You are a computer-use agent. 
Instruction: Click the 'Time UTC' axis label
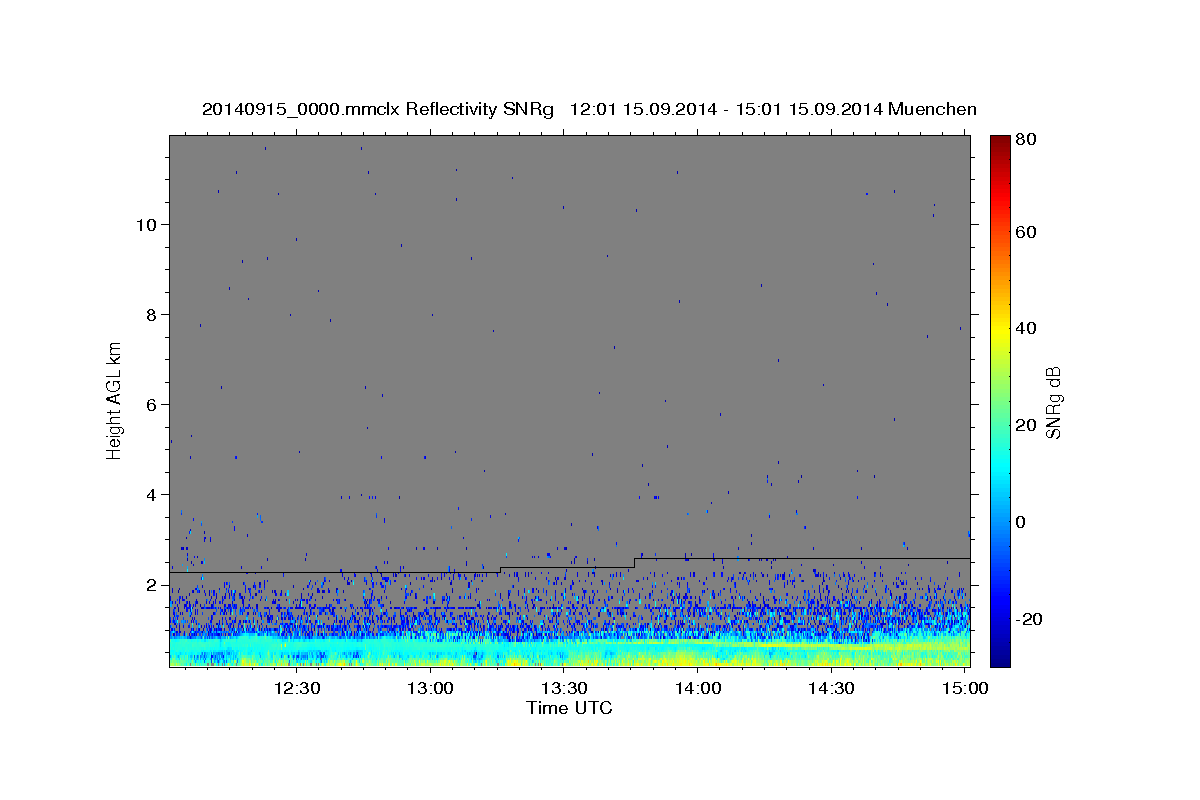click(x=569, y=708)
